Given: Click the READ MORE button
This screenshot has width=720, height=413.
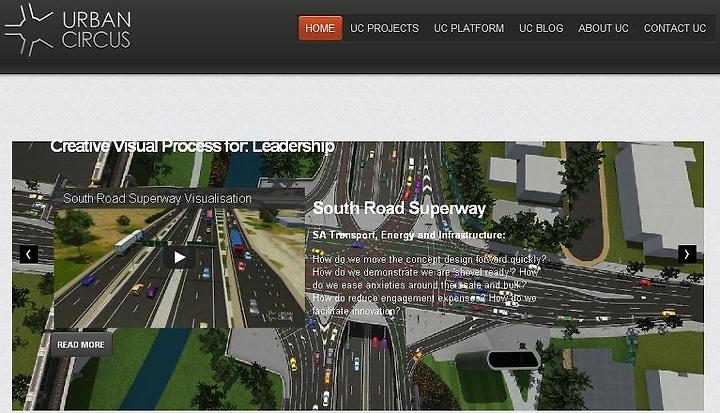Looking at the screenshot, I should pyautogui.click(x=81, y=345).
